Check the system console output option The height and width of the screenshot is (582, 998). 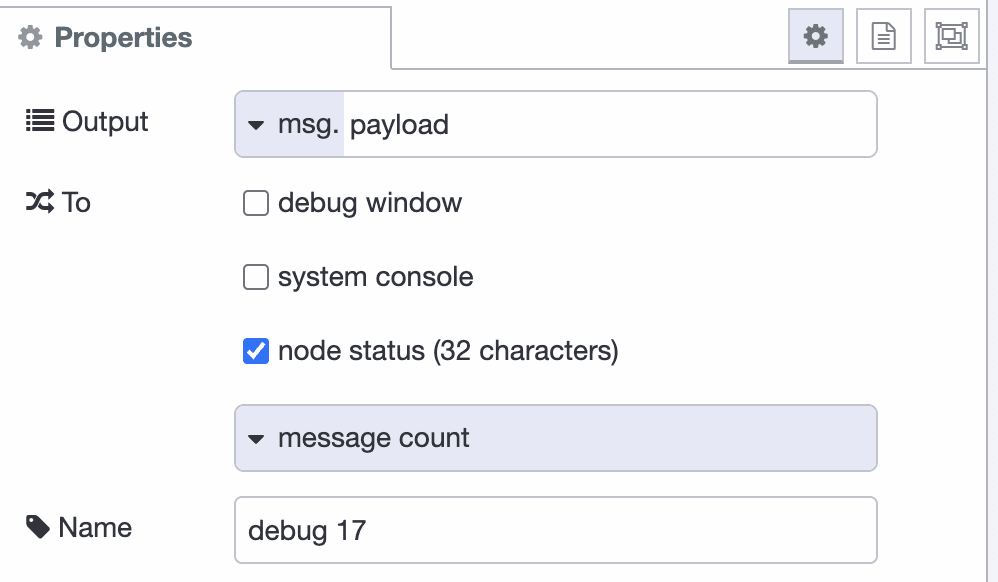(x=256, y=277)
